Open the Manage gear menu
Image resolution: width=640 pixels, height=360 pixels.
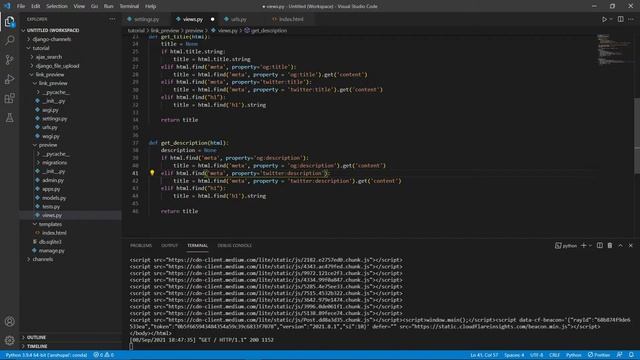click(9, 340)
